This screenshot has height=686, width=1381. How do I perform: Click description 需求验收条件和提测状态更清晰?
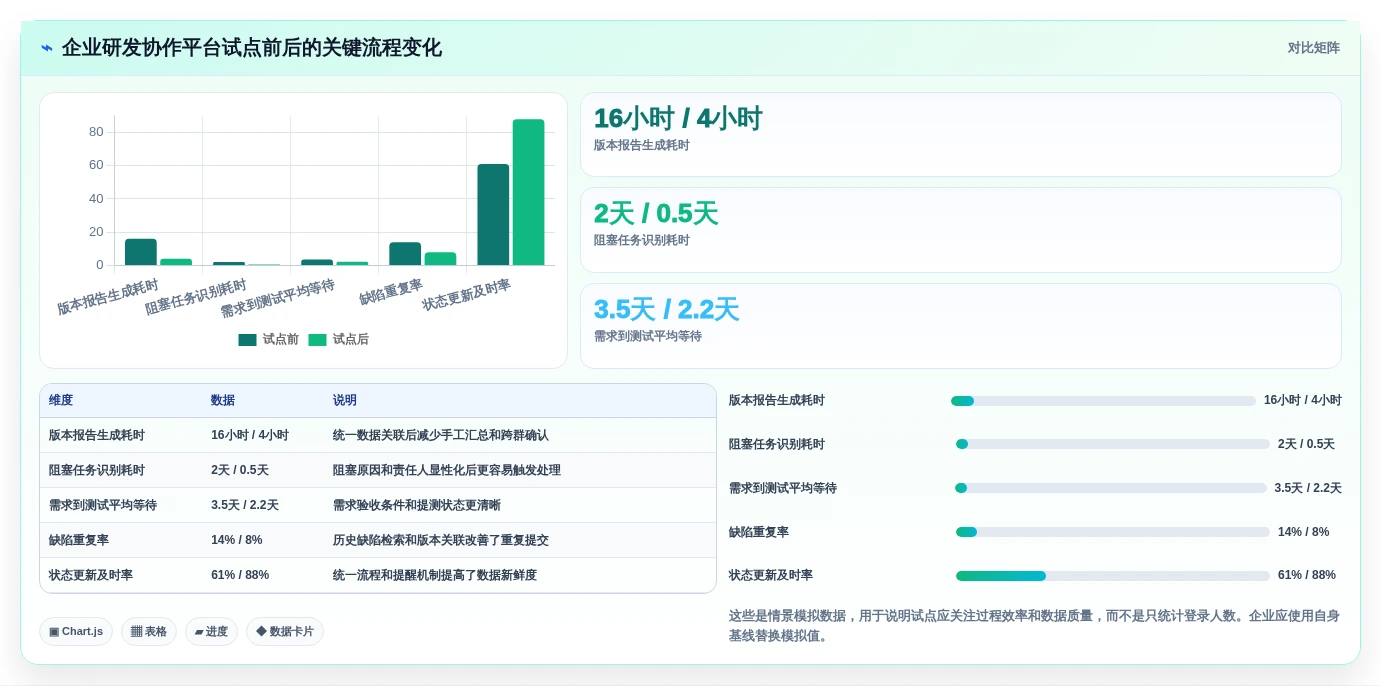click(x=417, y=506)
